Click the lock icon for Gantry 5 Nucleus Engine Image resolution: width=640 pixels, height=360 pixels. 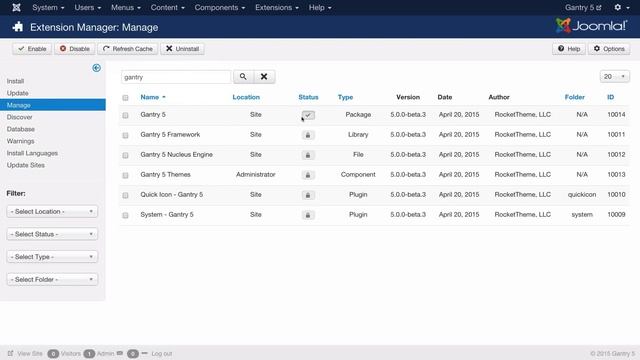[x=308, y=155]
